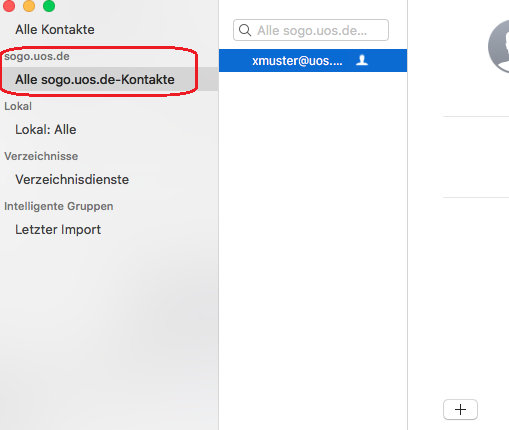Image resolution: width=509 pixels, height=430 pixels.
Task: Click the Lokal section header
Action: [x=18, y=106]
